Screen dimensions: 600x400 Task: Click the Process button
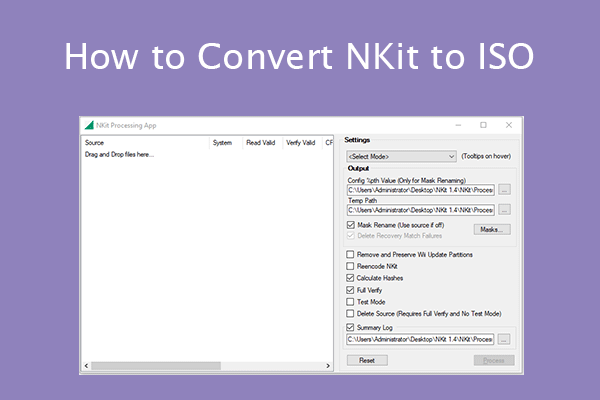(x=494, y=360)
